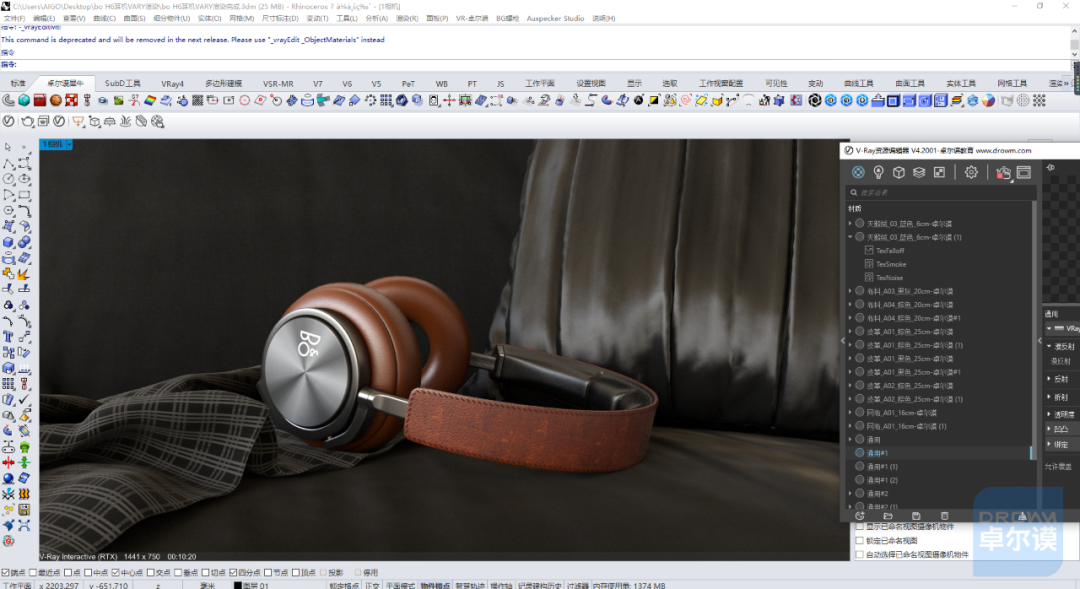
Task: Toggle the 四分点 osnap checkbox
Action: [233, 572]
